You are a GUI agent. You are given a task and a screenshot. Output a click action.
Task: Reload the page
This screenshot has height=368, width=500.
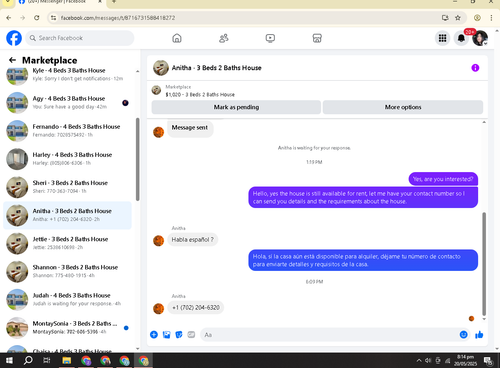tap(37, 18)
